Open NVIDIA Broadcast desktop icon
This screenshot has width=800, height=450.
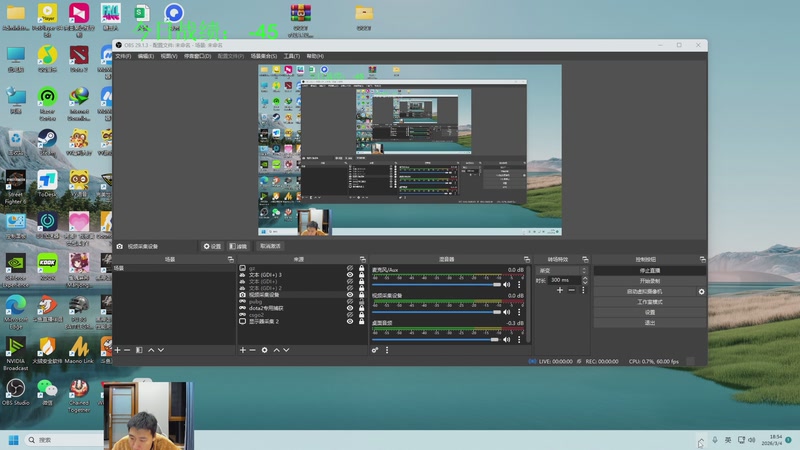click(15, 353)
